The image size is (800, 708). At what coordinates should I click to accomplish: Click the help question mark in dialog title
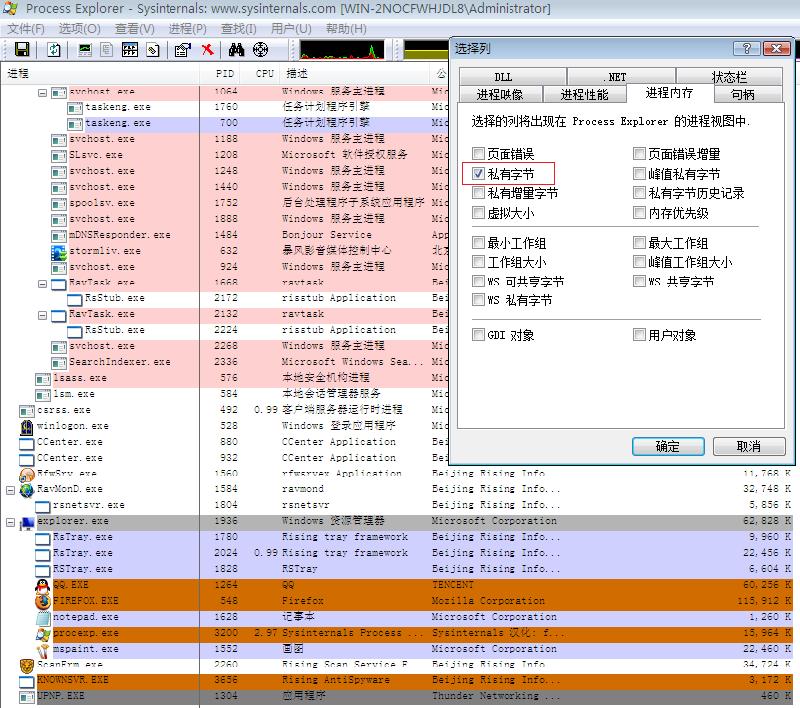tap(746, 48)
